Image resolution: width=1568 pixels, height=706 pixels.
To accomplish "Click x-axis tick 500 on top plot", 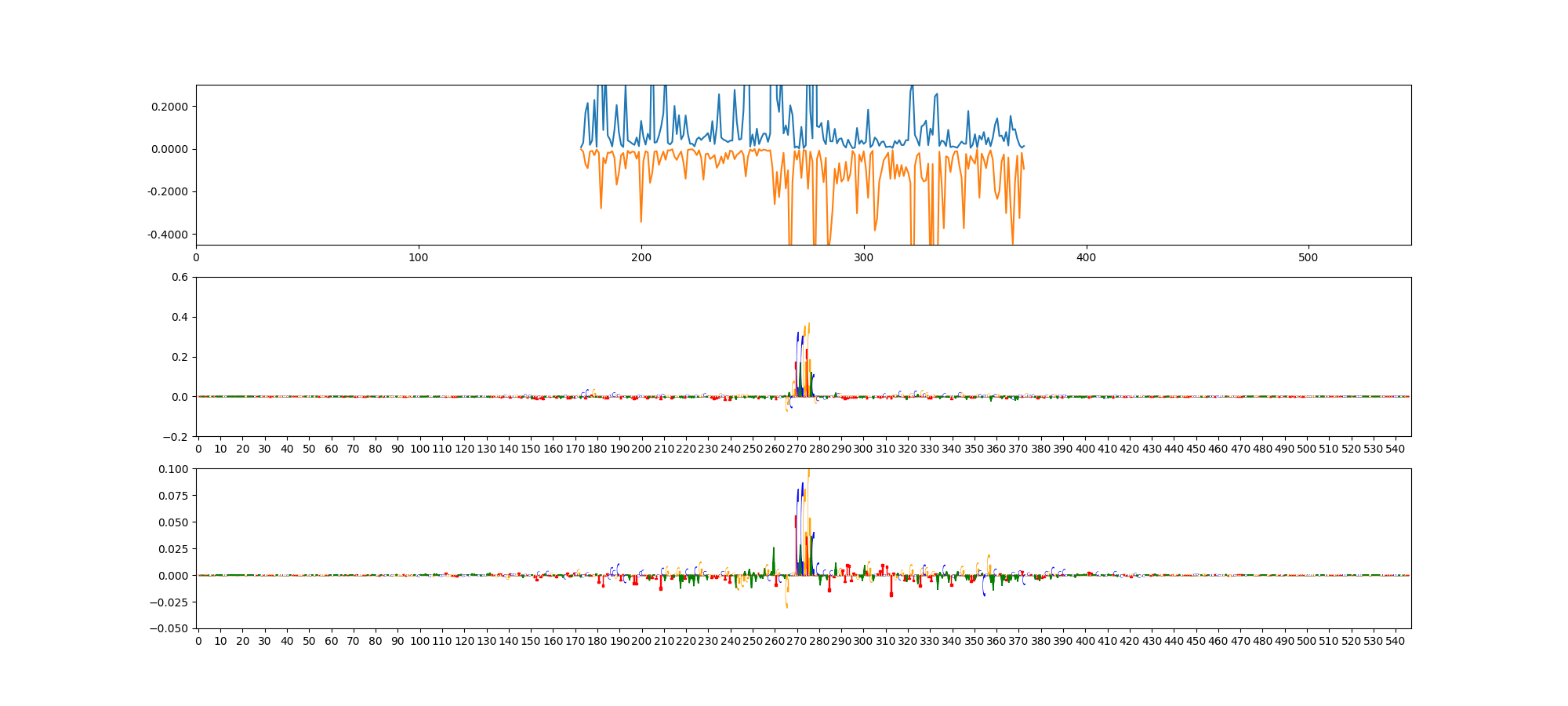I will coord(1308,257).
